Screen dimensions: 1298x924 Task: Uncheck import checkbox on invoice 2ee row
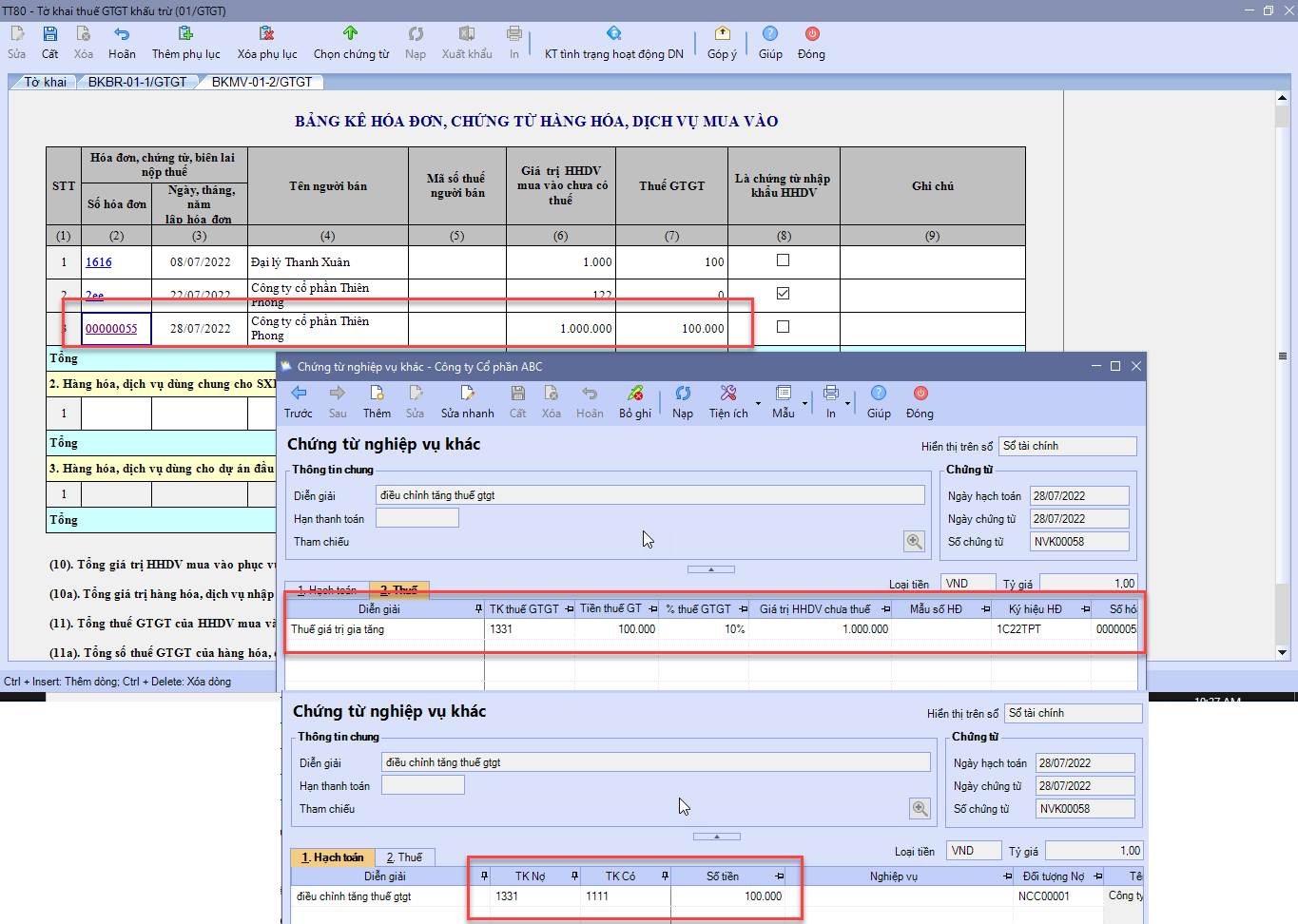[x=783, y=293]
